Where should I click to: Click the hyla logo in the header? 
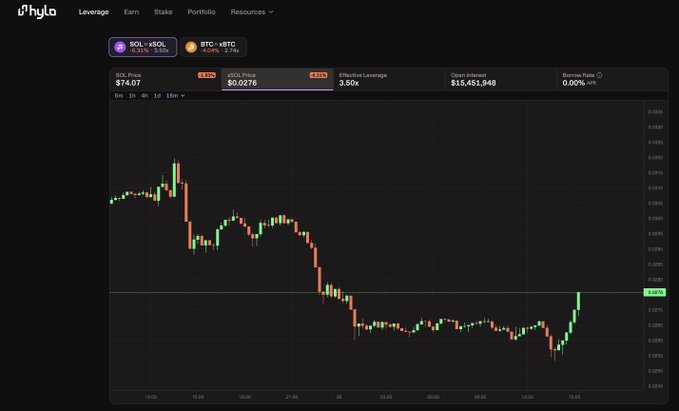point(37,12)
